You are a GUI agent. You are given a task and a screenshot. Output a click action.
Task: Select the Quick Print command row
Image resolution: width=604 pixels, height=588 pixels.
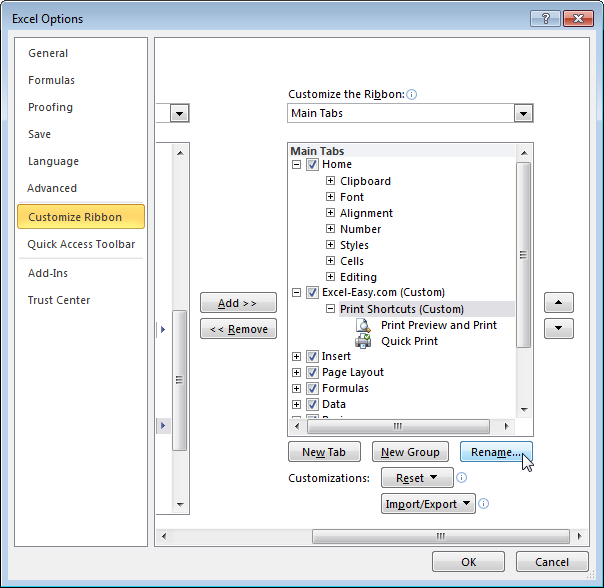click(x=409, y=341)
